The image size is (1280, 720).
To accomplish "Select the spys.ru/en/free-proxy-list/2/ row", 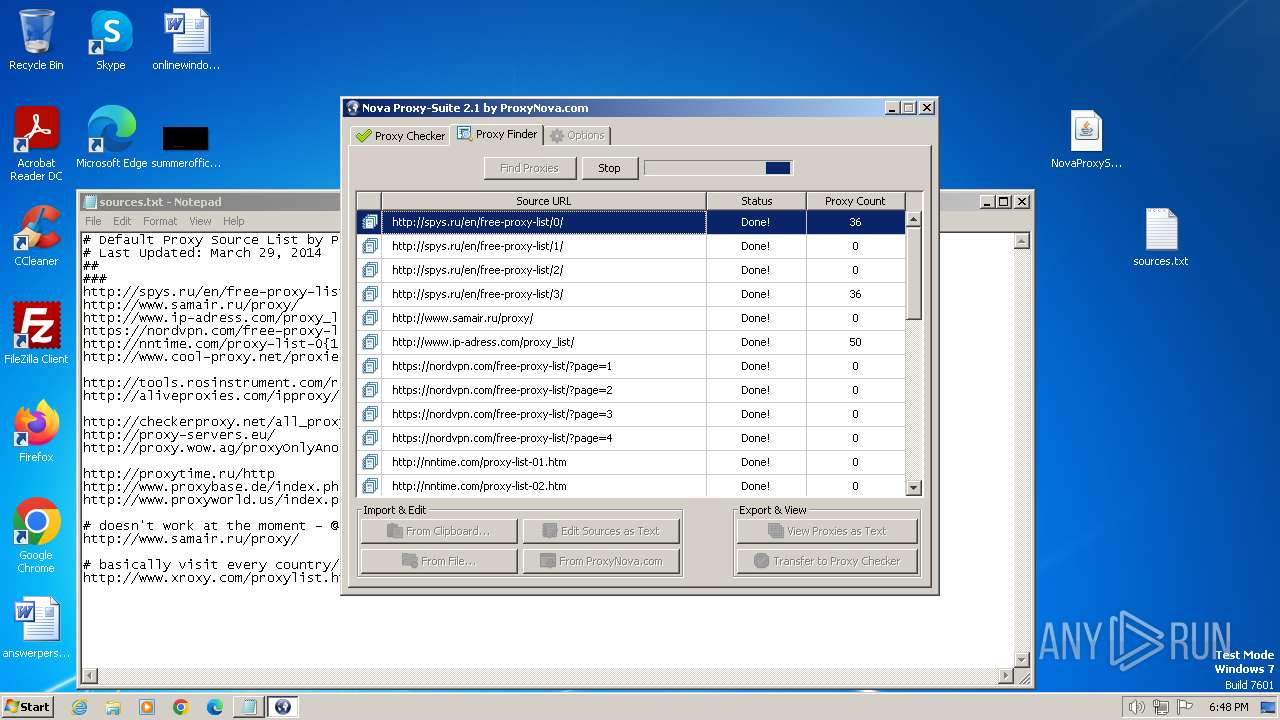I will point(631,270).
